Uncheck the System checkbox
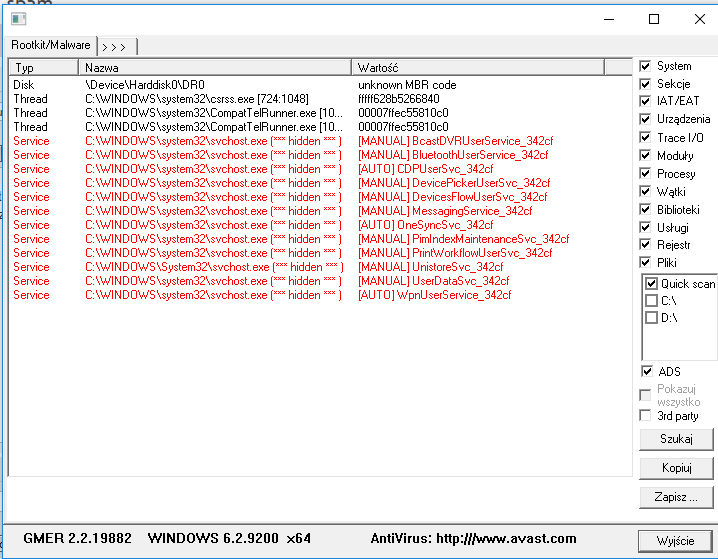Image resolution: width=718 pixels, height=559 pixels. click(x=646, y=66)
